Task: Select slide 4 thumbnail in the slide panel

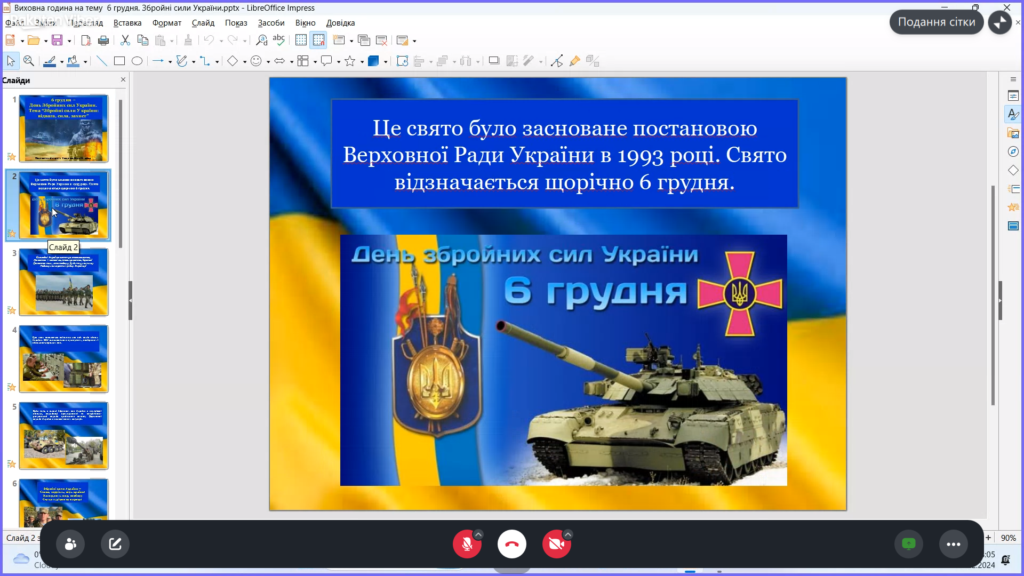Action: pyautogui.click(x=64, y=358)
